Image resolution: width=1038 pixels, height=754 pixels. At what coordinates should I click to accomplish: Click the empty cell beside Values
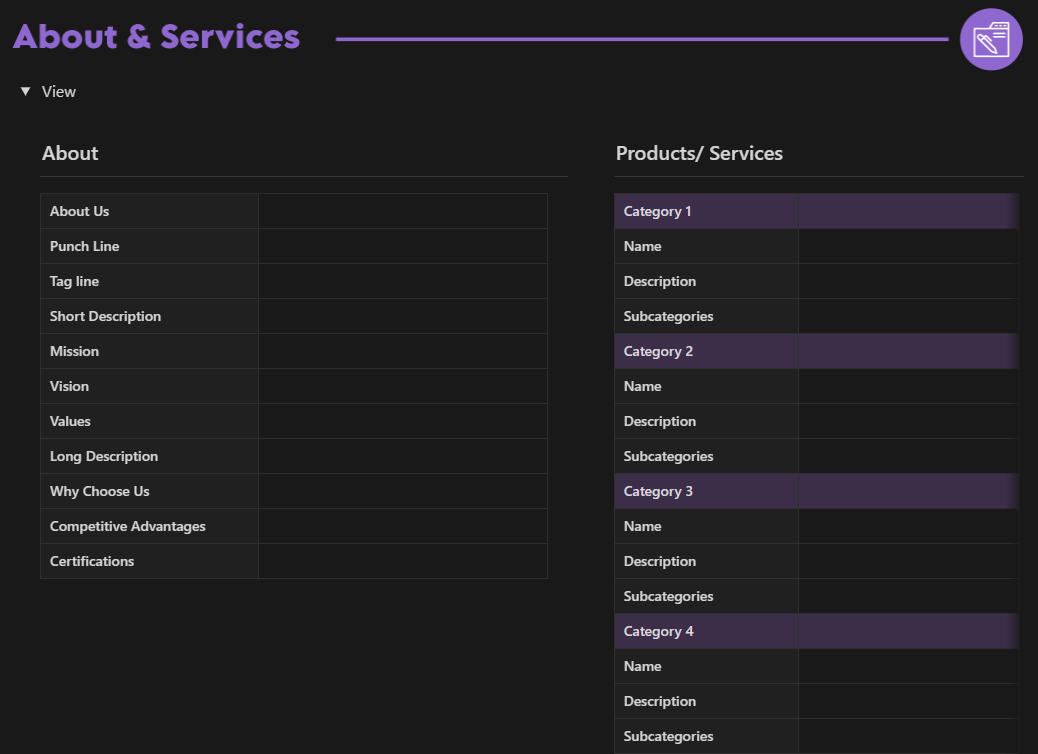click(x=402, y=421)
